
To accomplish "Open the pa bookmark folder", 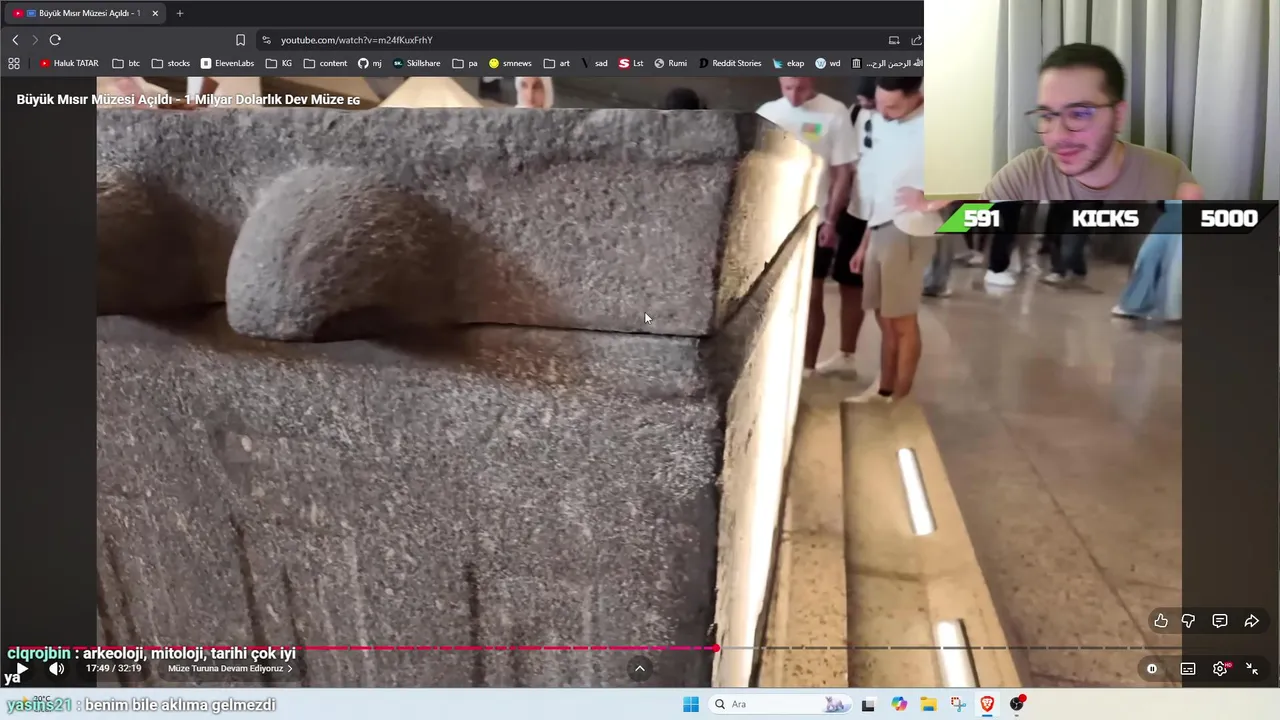I will coord(465,63).
